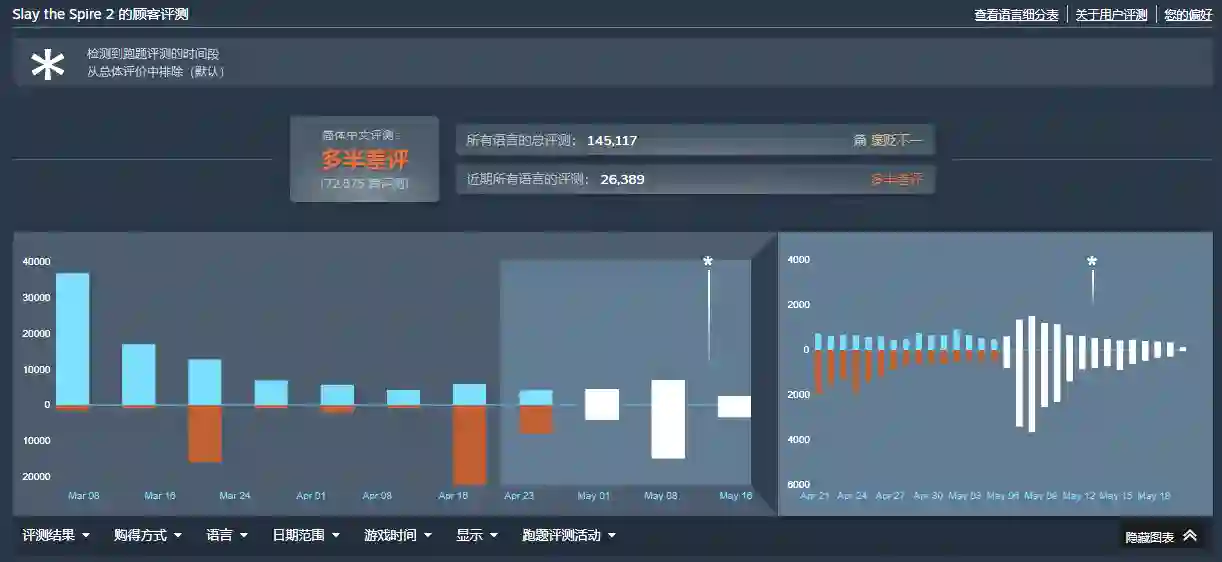Click the Mar 24 axis label
The height and width of the screenshot is (562, 1222).
pos(234,496)
